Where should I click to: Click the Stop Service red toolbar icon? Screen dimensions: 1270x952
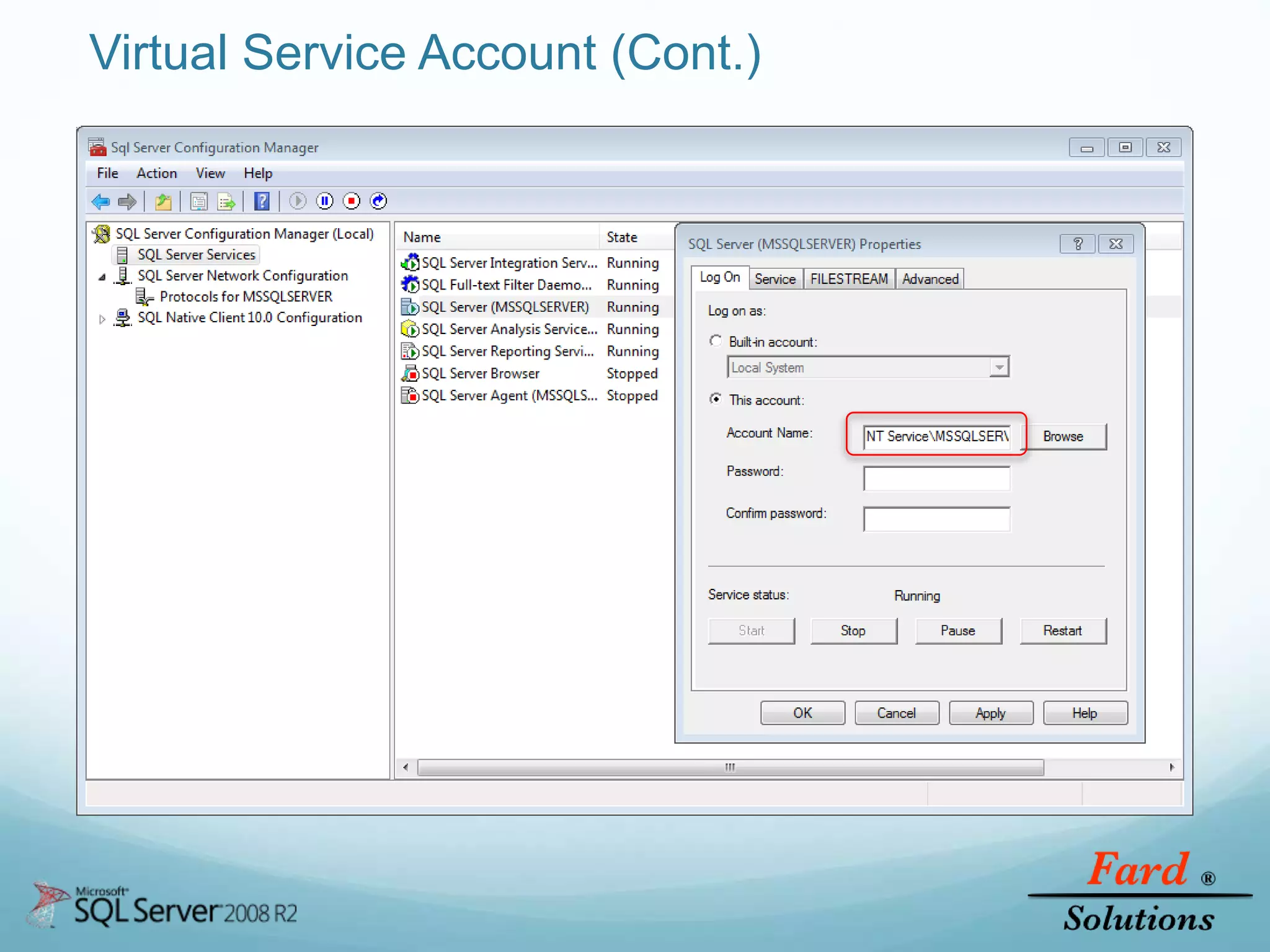tap(352, 201)
